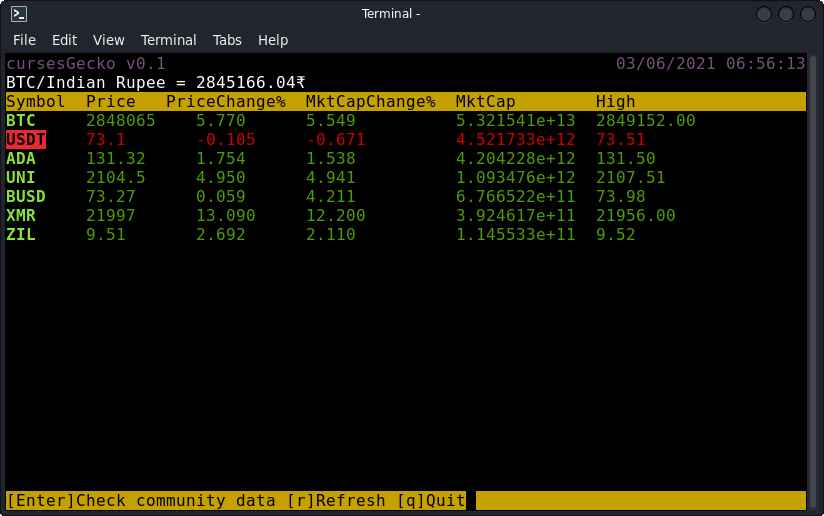Open the View menu
The image size is (824, 516).
click(109, 40)
